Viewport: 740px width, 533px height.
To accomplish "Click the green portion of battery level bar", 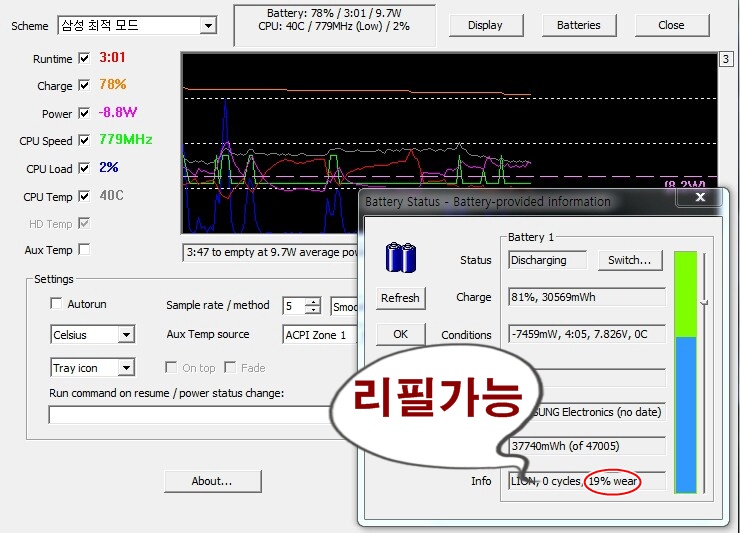I will [685, 294].
